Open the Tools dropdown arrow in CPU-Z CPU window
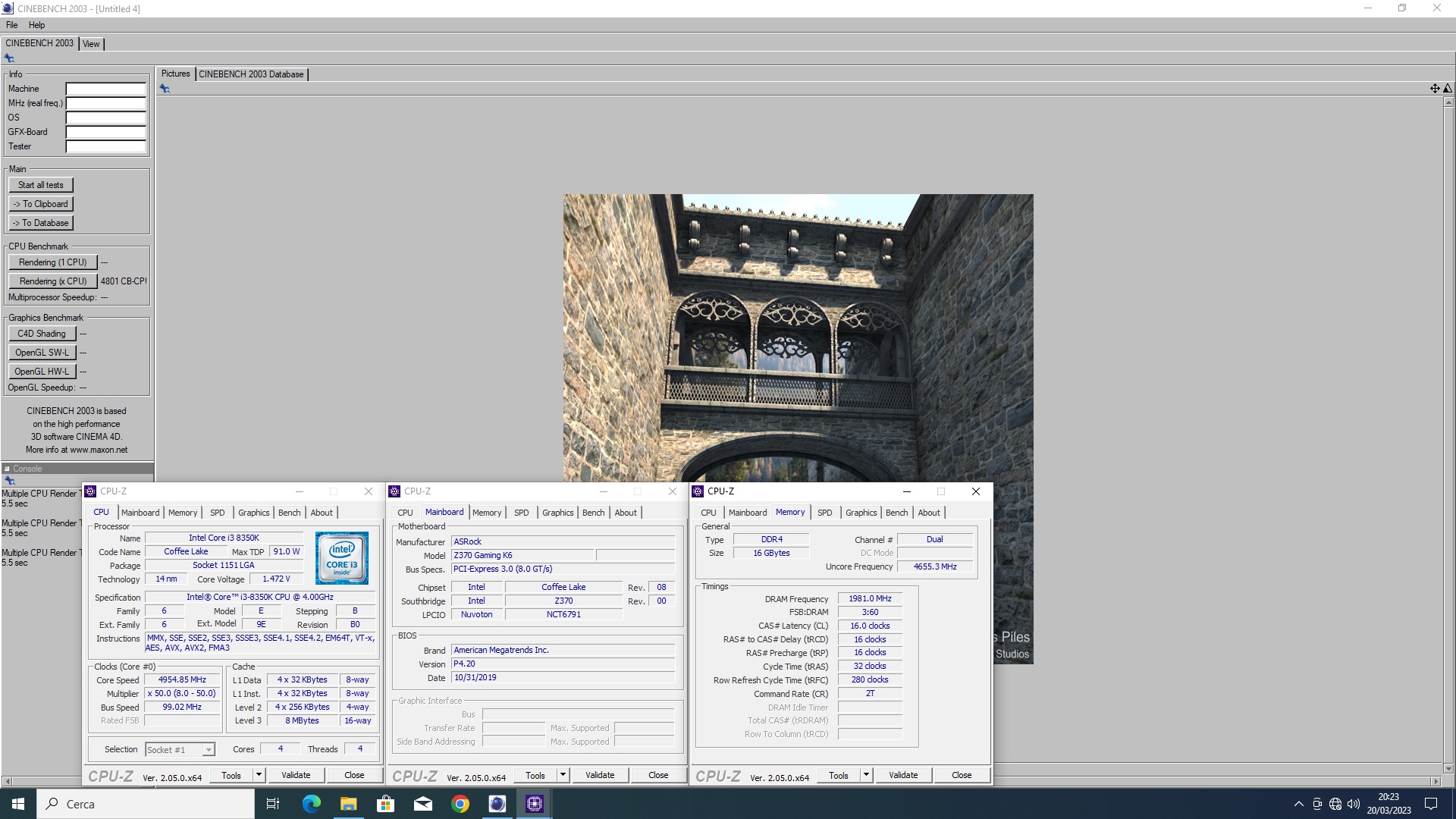The image size is (1456, 819). coord(259,775)
